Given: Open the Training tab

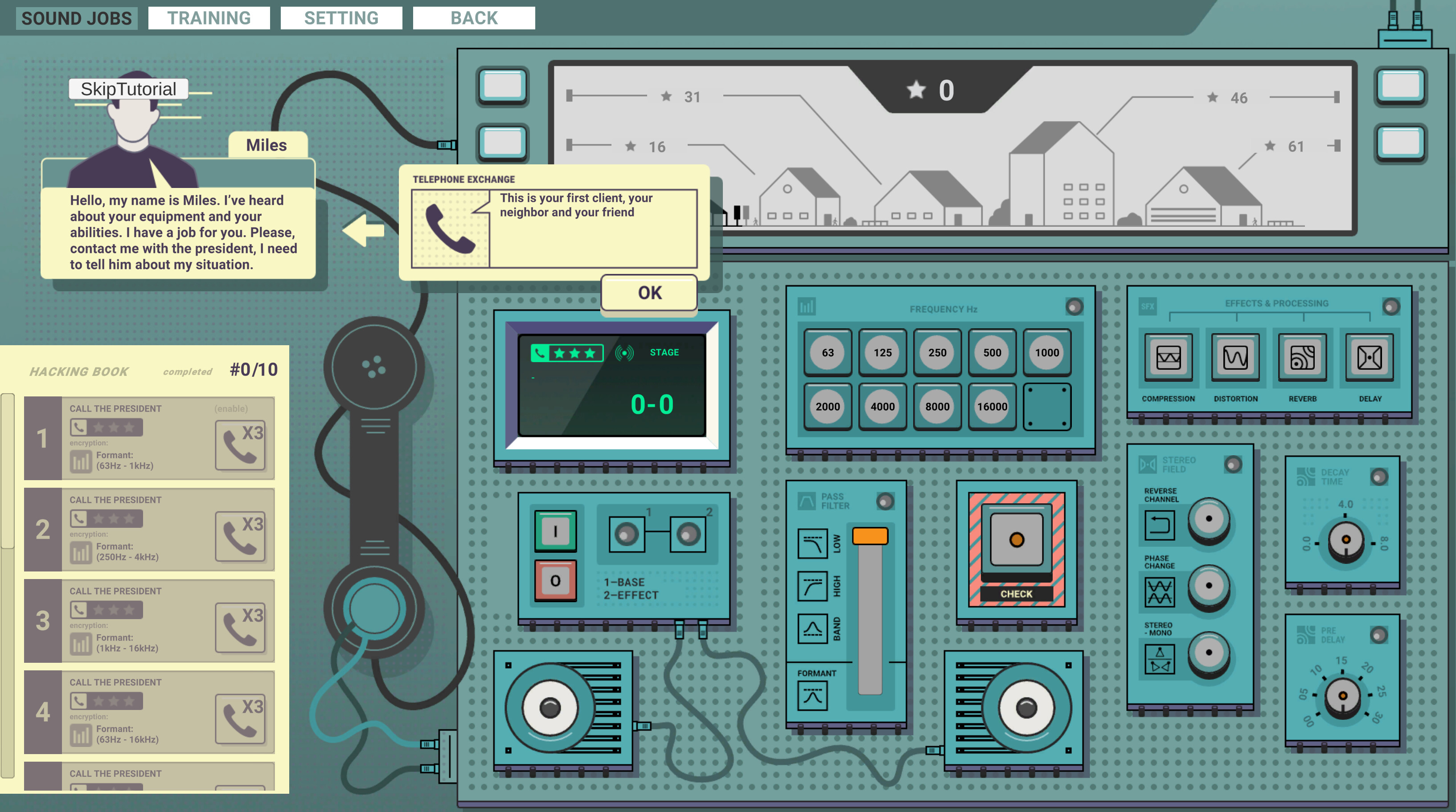Looking at the screenshot, I should [209, 18].
